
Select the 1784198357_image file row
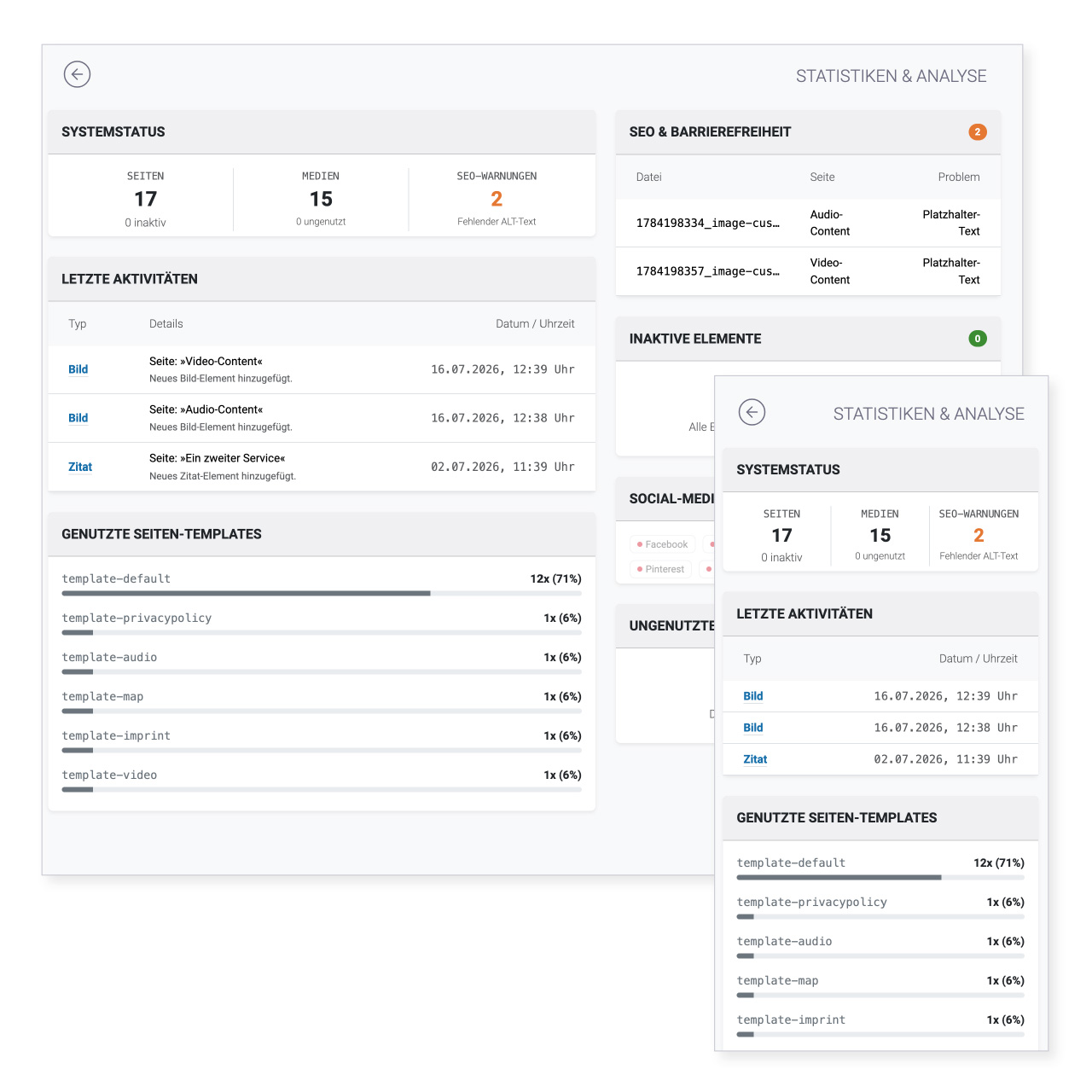(x=808, y=271)
